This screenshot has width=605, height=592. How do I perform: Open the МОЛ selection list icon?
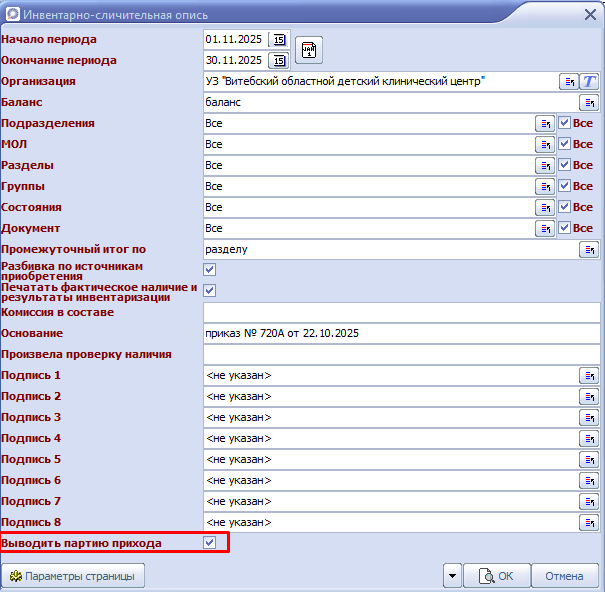pyautogui.click(x=545, y=145)
